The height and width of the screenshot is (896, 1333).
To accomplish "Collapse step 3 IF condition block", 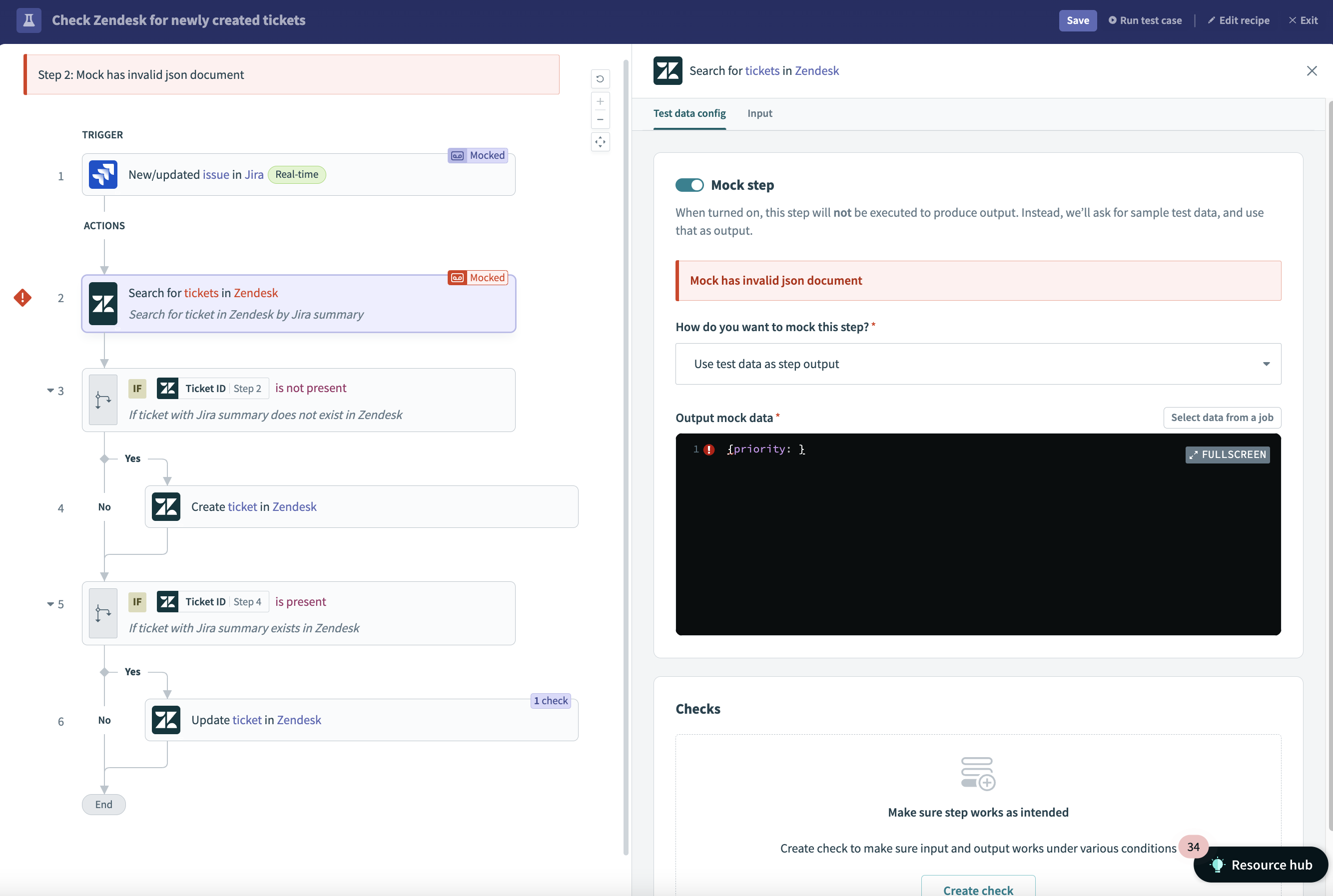I will [50, 391].
